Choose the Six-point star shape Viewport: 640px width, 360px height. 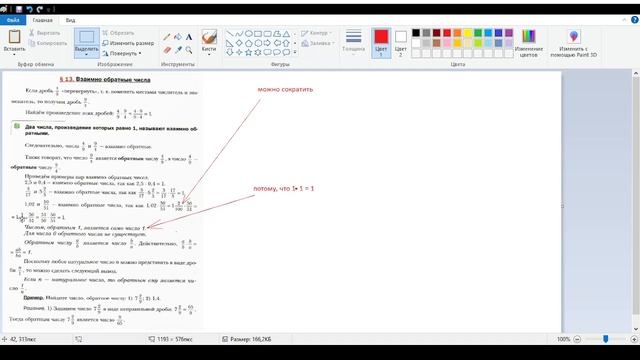[258, 52]
